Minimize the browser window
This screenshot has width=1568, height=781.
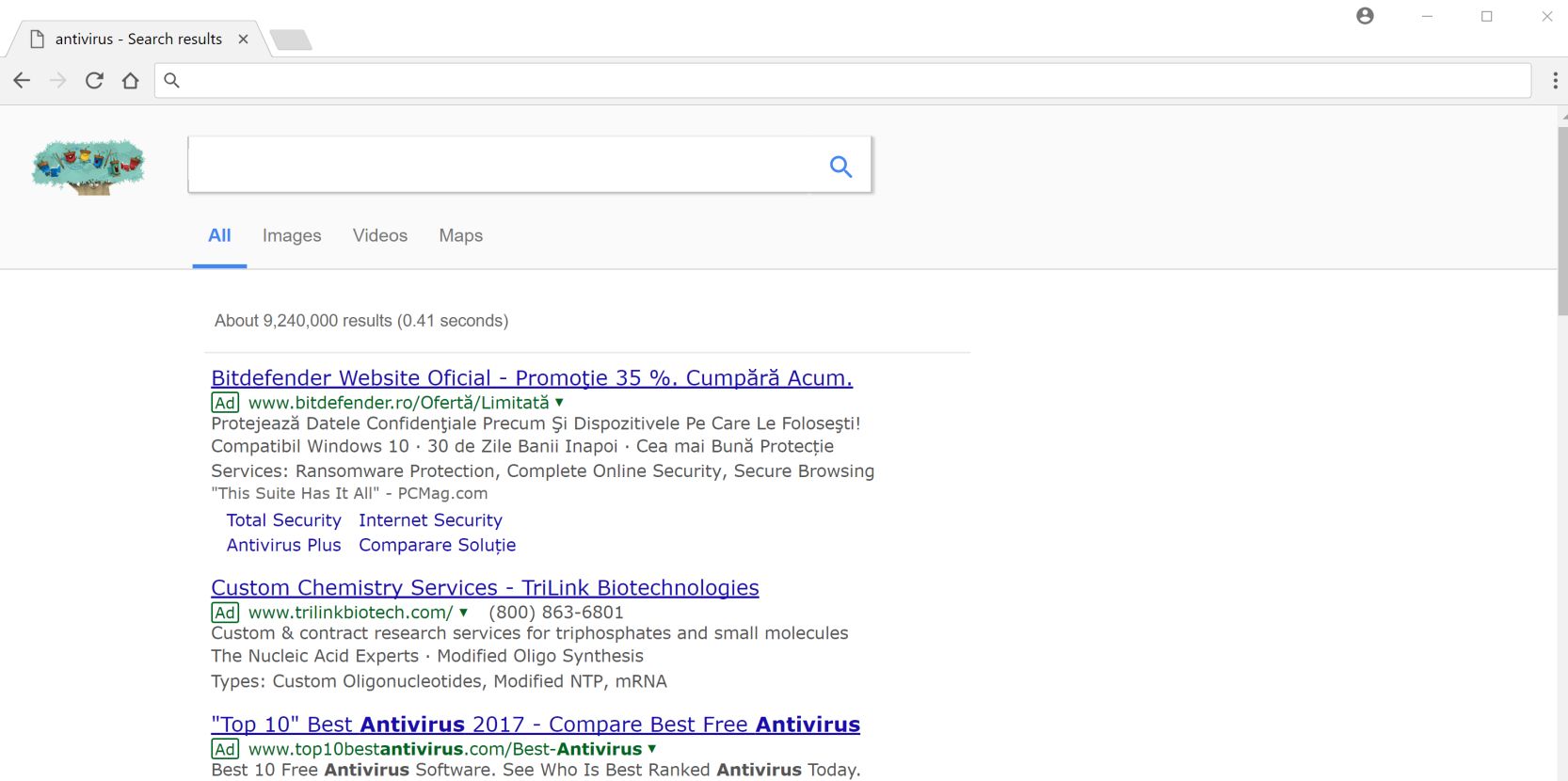click(x=1428, y=16)
